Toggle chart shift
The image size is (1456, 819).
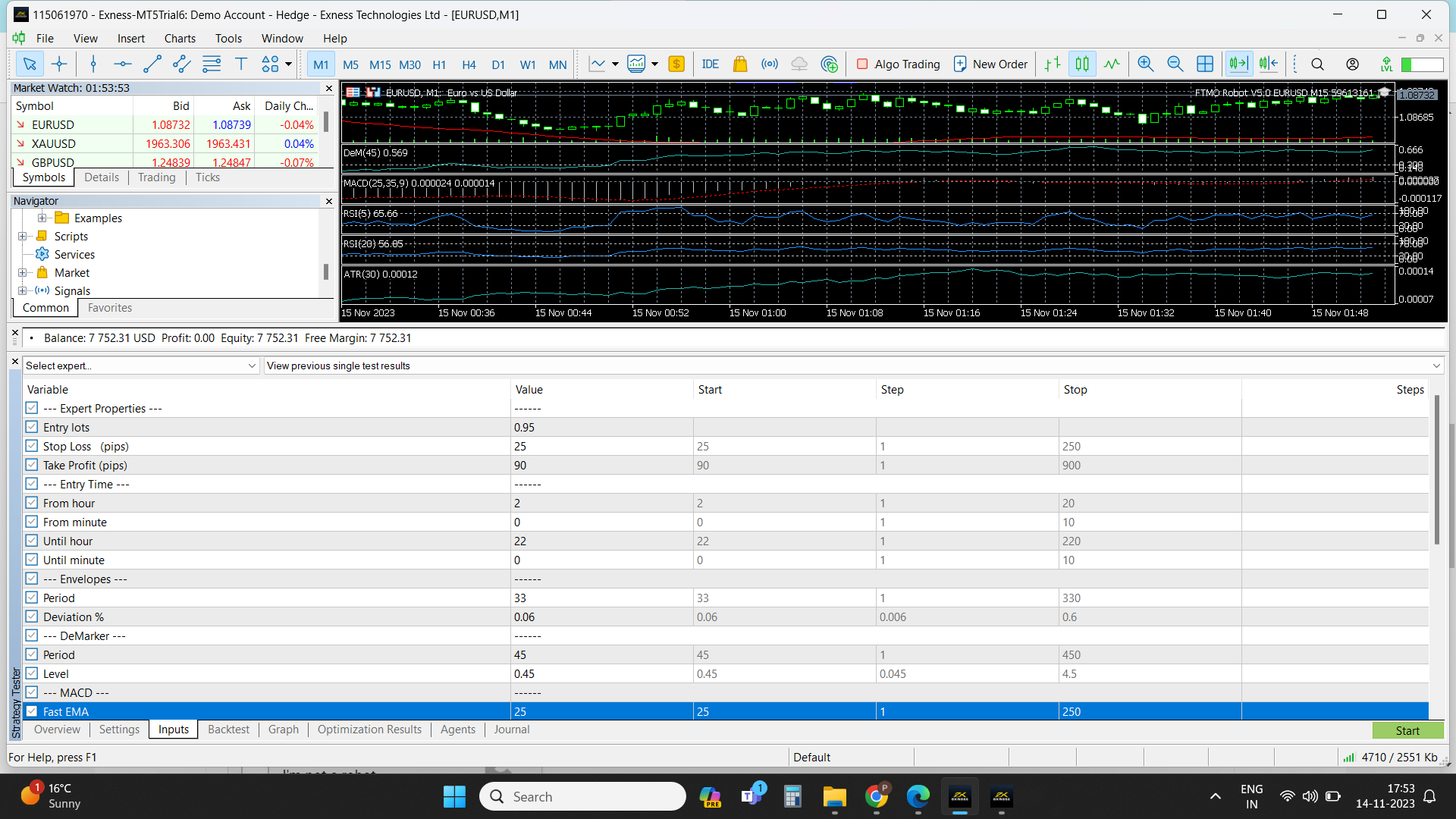click(x=1268, y=64)
